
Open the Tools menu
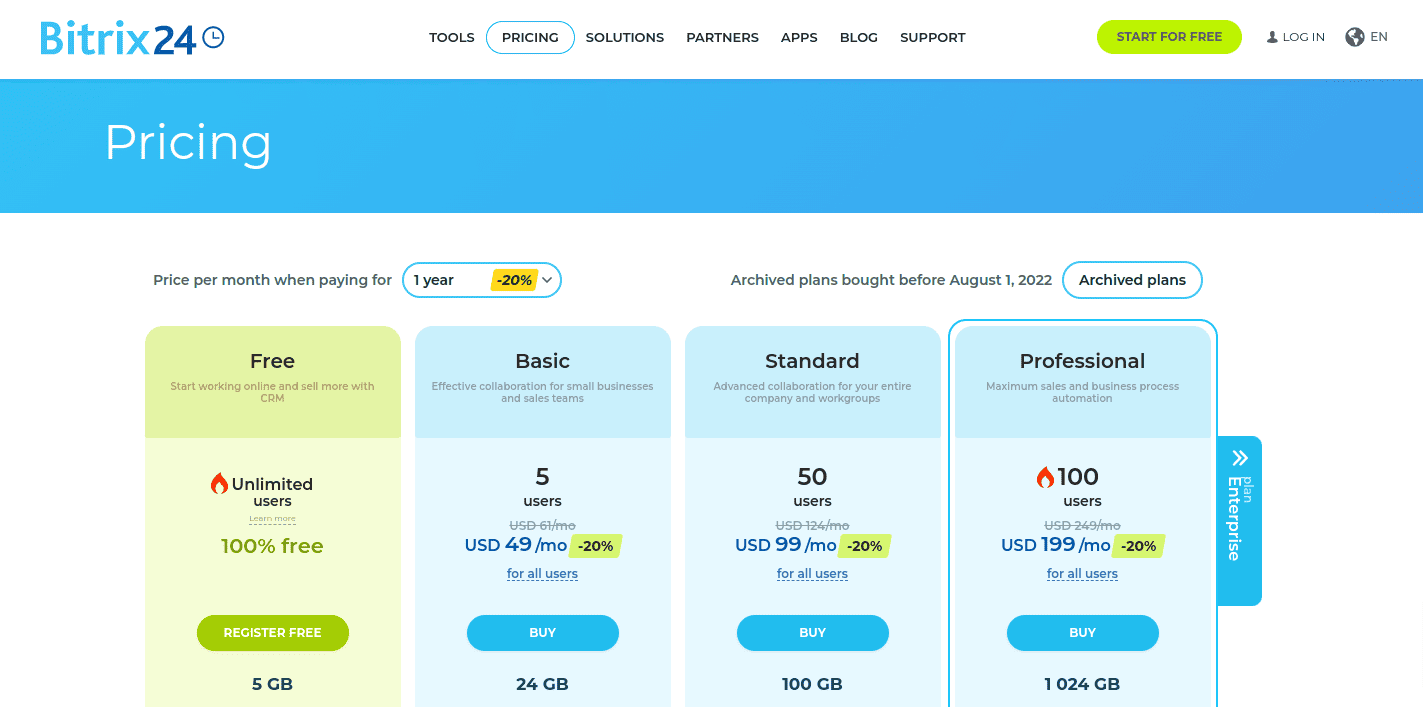[452, 38]
